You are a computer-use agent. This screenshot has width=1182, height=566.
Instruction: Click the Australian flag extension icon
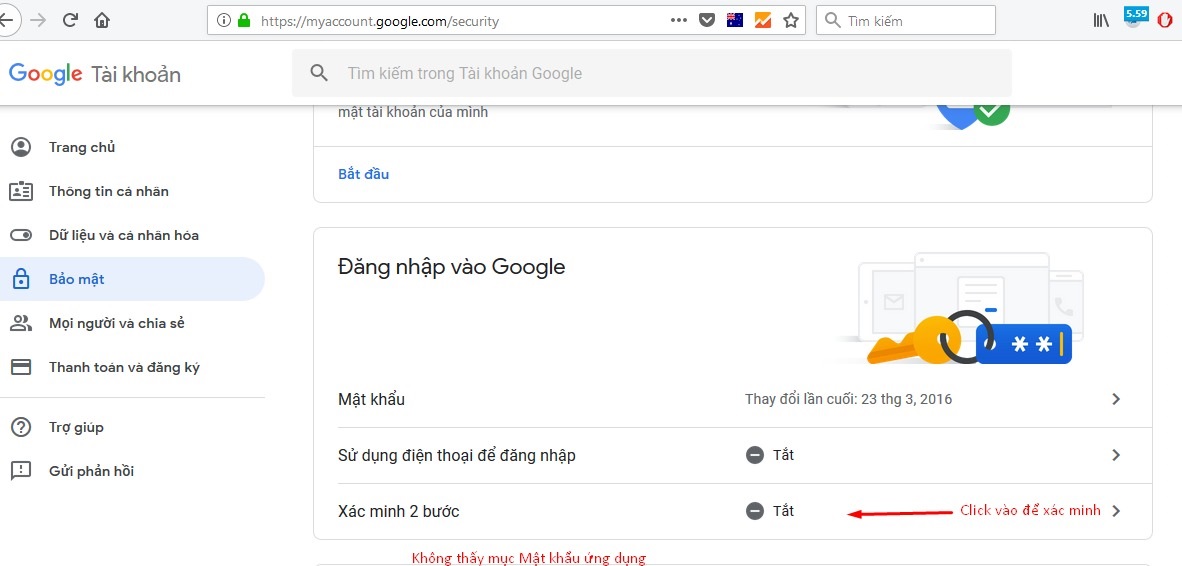pyautogui.click(x=735, y=20)
